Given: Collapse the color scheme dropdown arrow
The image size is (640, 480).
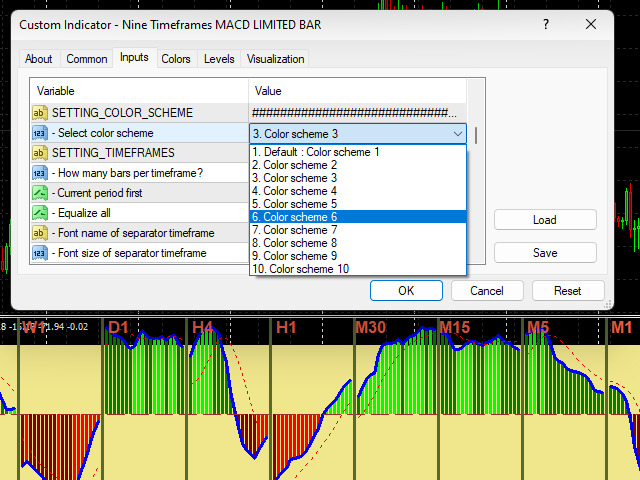Looking at the screenshot, I should [458, 134].
